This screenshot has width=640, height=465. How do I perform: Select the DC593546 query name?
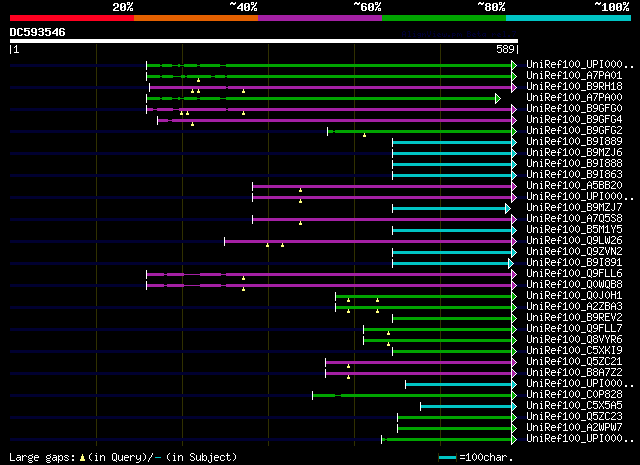coord(38,32)
